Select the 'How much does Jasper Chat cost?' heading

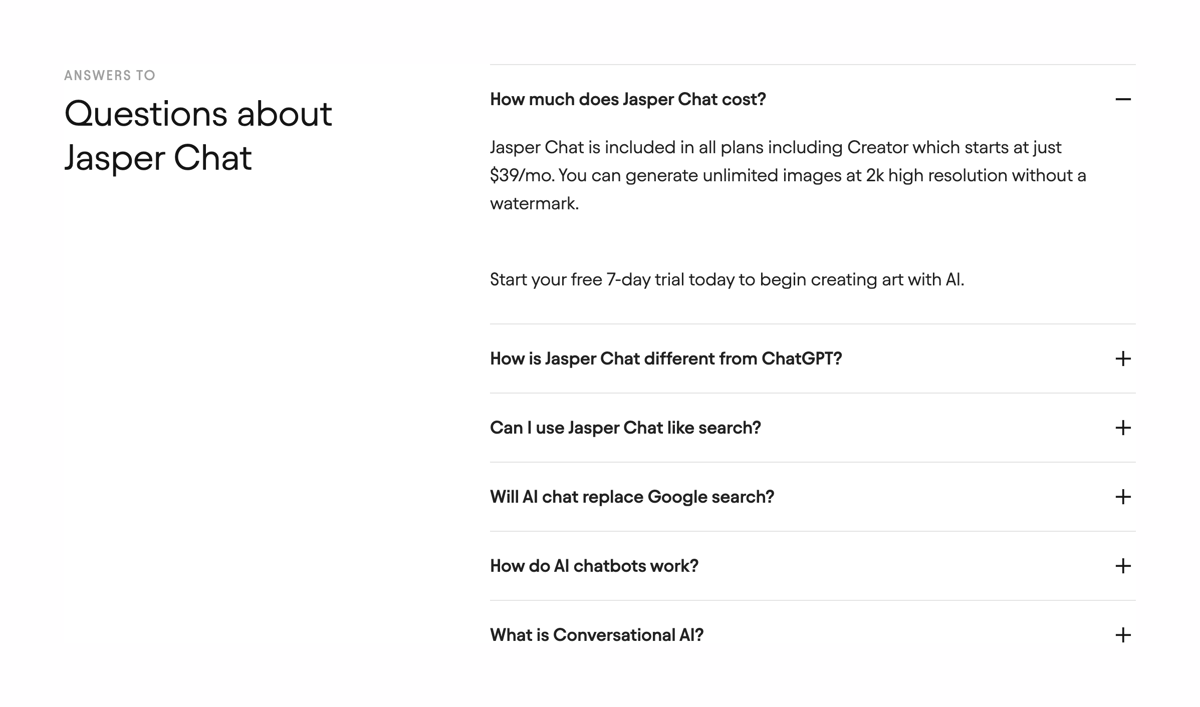coord(628,99)
